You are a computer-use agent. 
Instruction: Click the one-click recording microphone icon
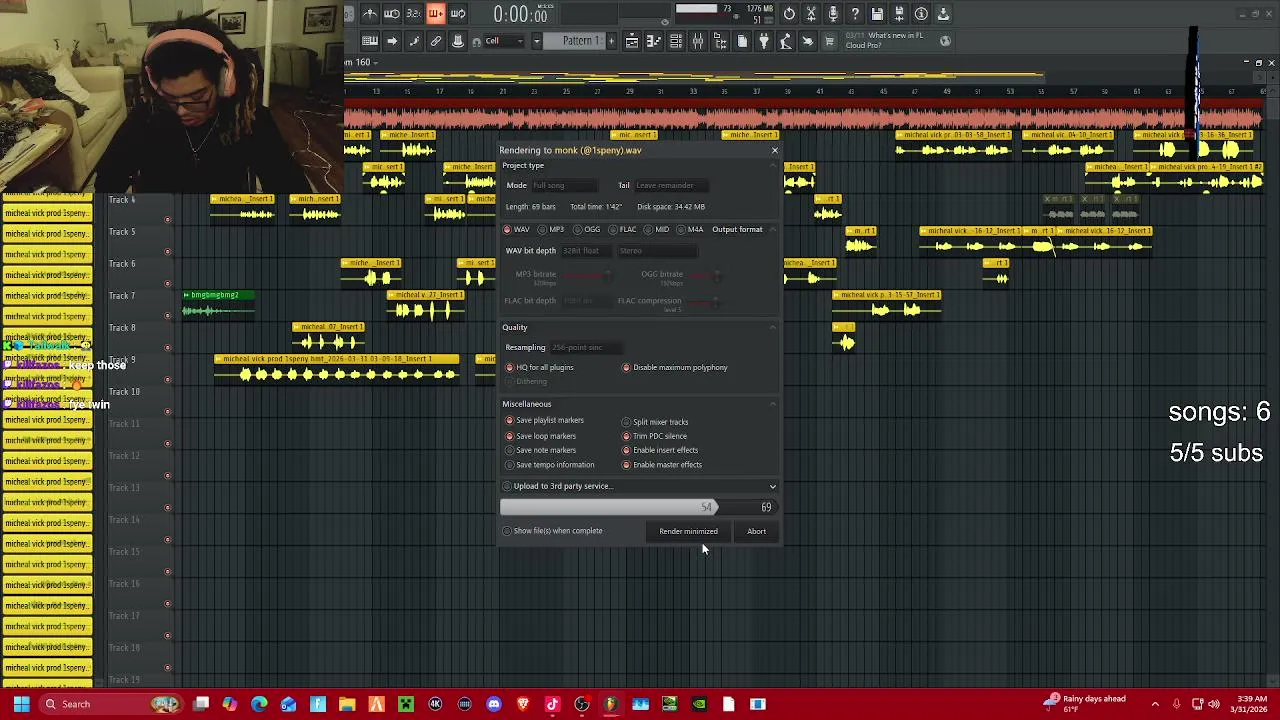tap(833, 14)
